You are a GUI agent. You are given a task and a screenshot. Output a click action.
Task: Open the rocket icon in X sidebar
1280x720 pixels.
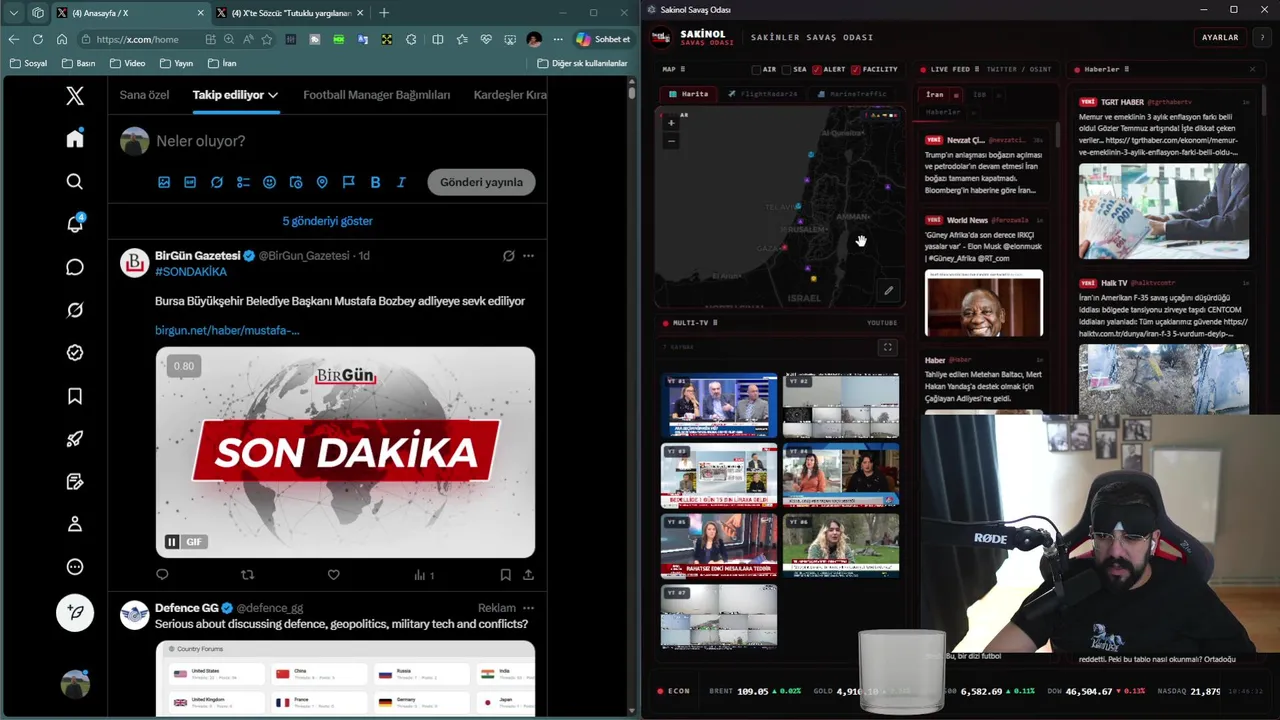75,439
